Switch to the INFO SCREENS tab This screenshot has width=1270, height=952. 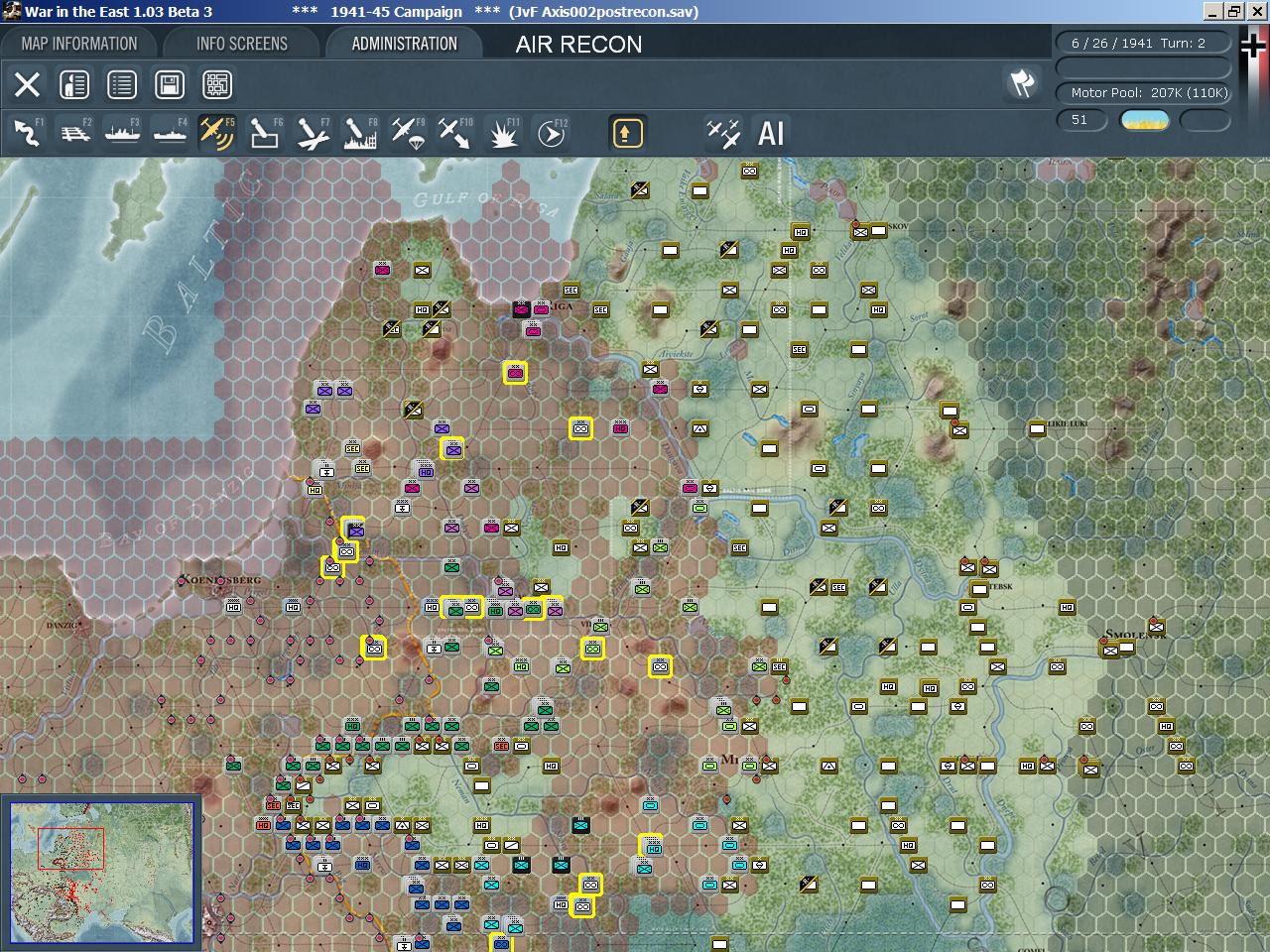[x=241, y=44]
